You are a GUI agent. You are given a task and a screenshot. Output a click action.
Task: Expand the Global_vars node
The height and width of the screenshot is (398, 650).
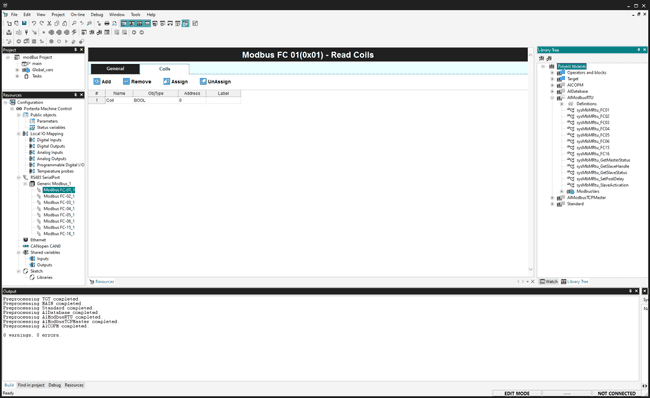[x=17, y=70]
